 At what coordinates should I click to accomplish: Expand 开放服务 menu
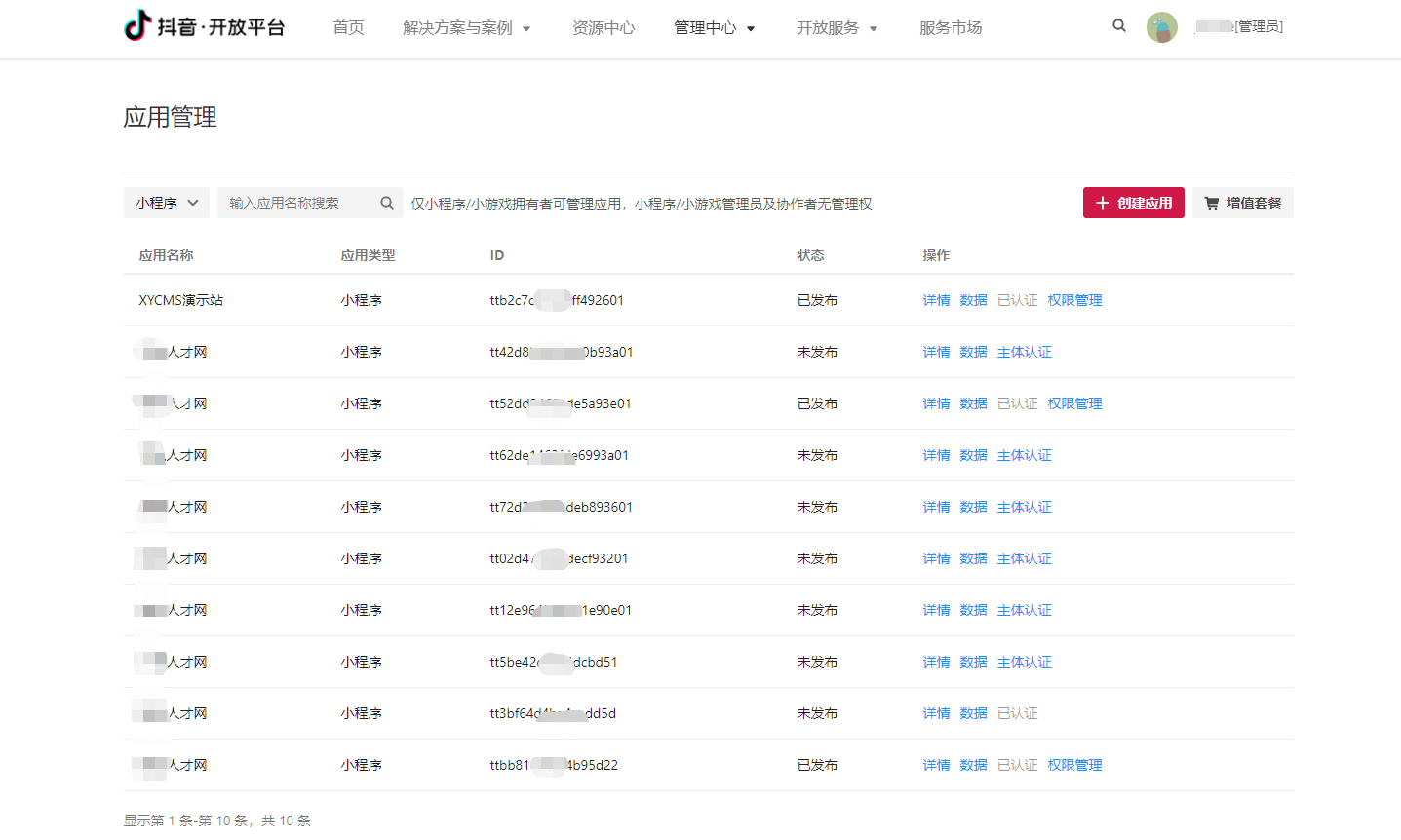(x=837, y=28)
